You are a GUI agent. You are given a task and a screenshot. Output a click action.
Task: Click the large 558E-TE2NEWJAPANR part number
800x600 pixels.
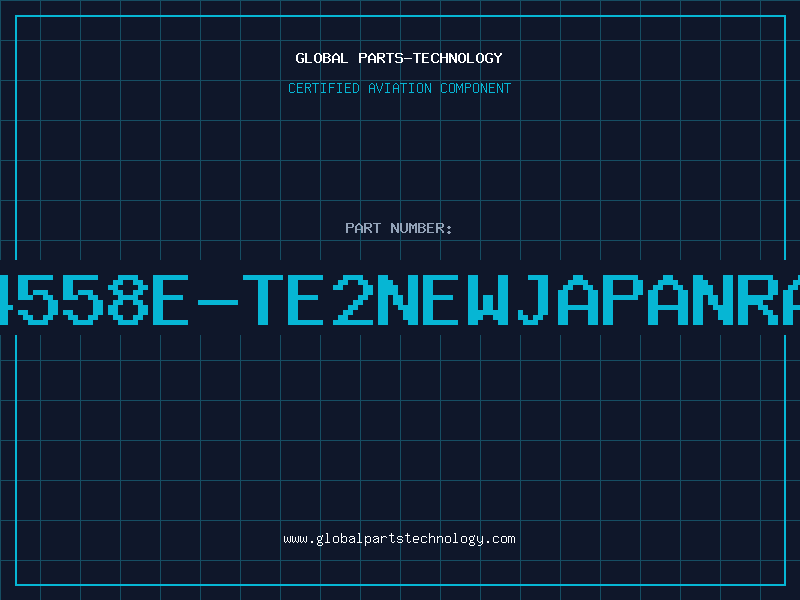pyautogui.click(x=400, y=299)
